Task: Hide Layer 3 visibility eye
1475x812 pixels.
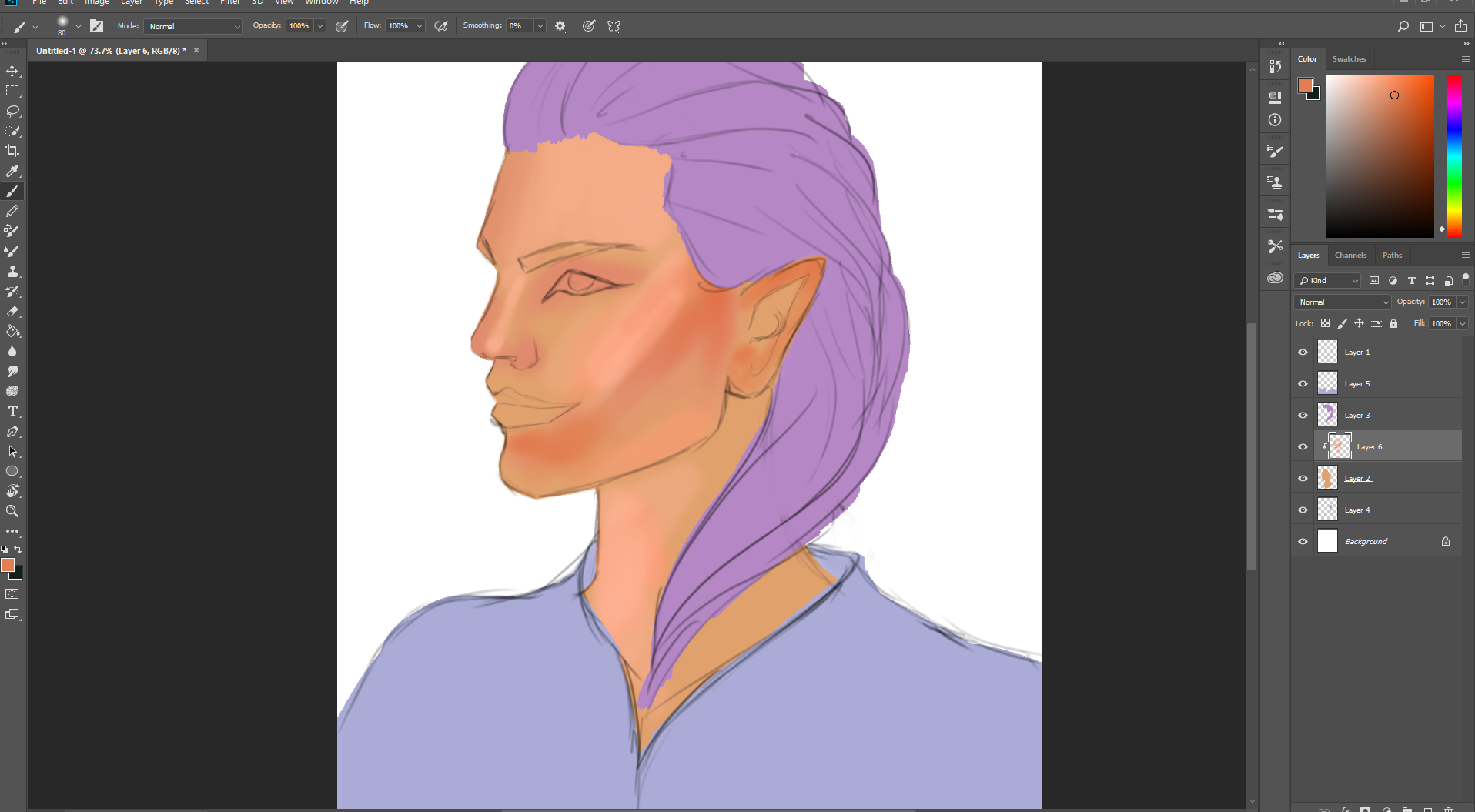Action: click(1303, 416)
